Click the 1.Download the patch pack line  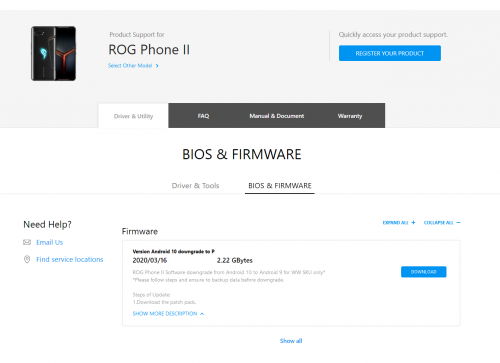[164, 302]
